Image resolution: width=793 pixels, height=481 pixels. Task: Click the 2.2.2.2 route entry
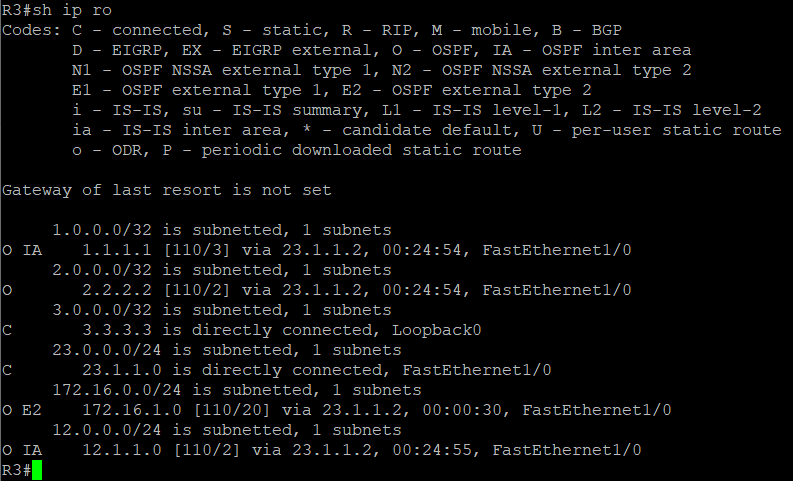(x=317, y=290)
